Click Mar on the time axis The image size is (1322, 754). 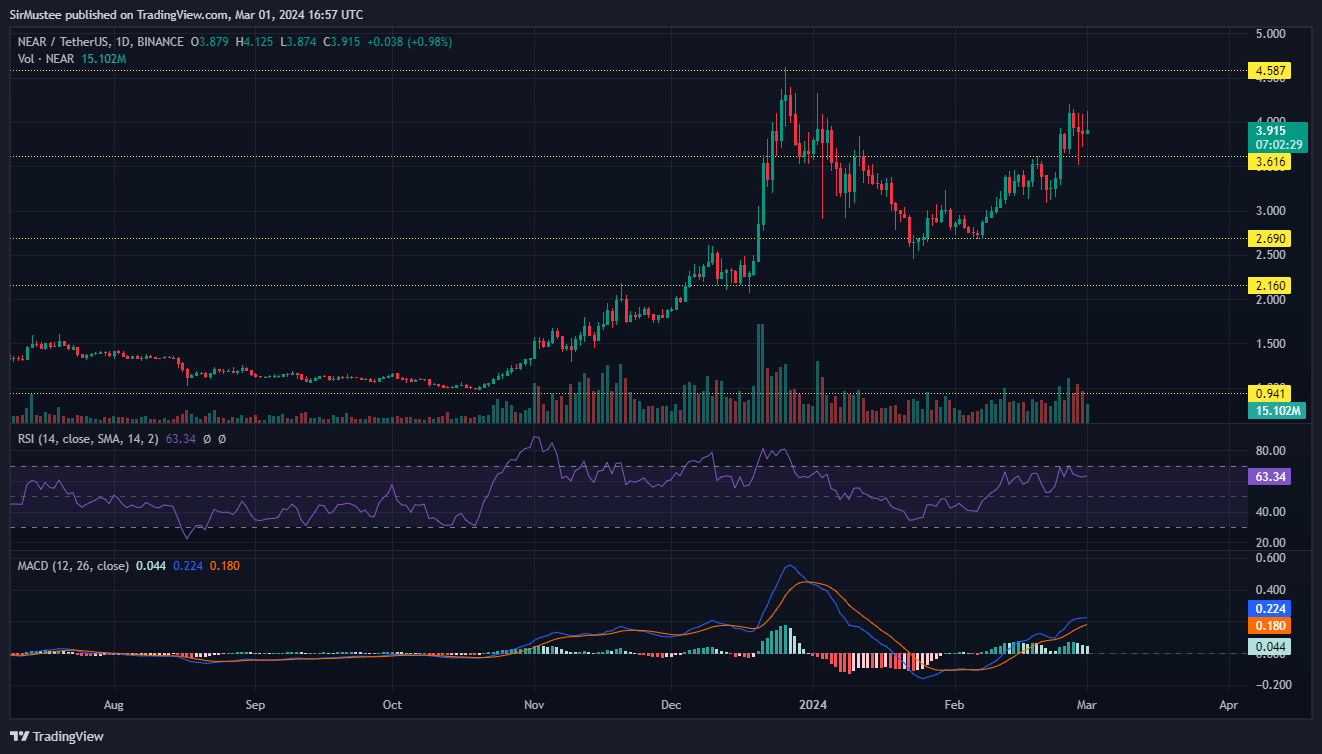1085,705
